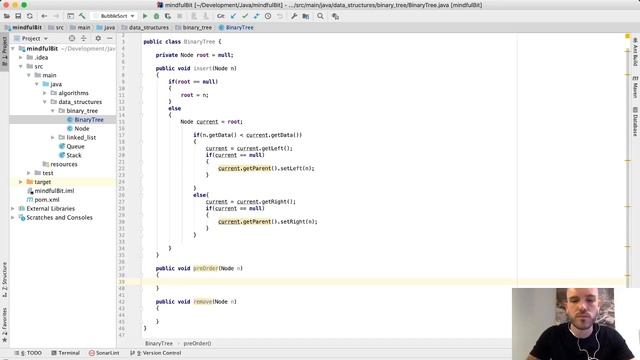
Task: Open the Terminal tool window
Action: [65, 353]
